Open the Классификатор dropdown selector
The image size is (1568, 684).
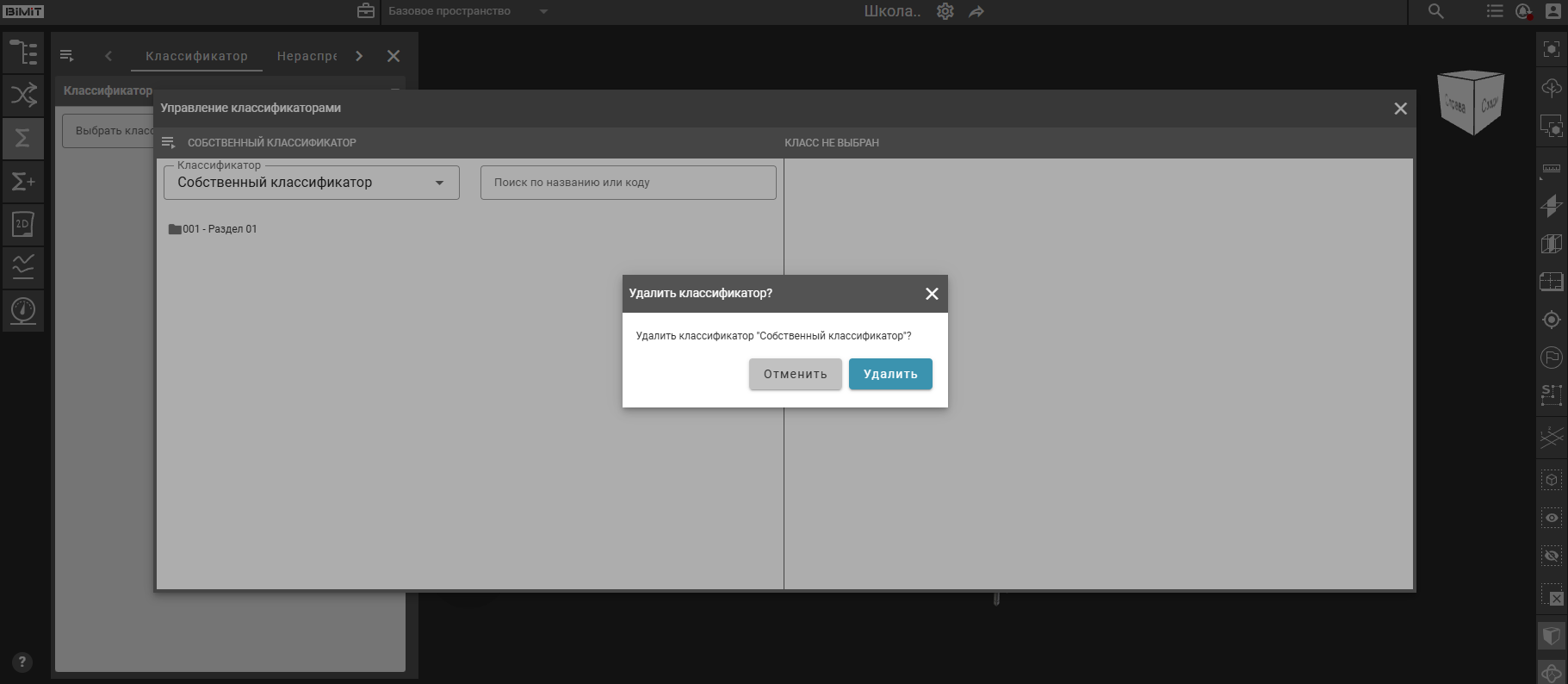(311, 183)
